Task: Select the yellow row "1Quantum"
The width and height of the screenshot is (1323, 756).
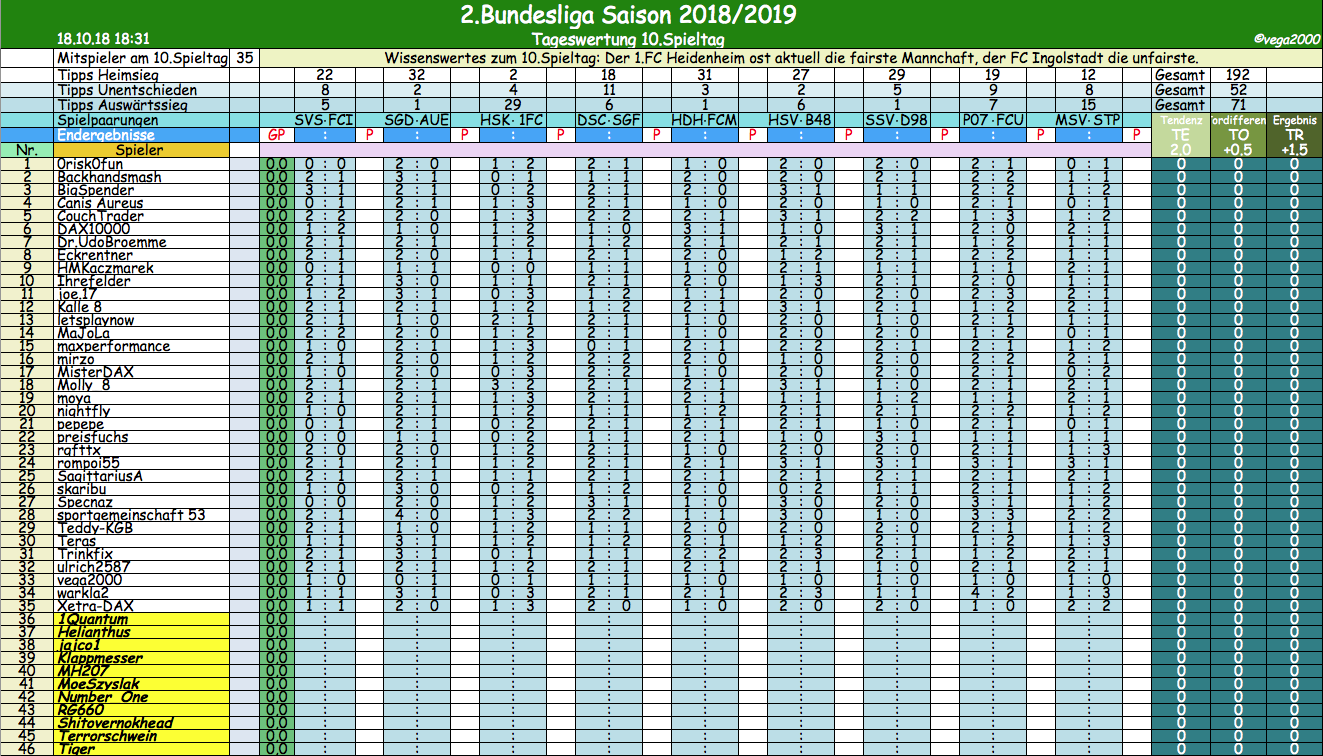Action: [142, 619]
